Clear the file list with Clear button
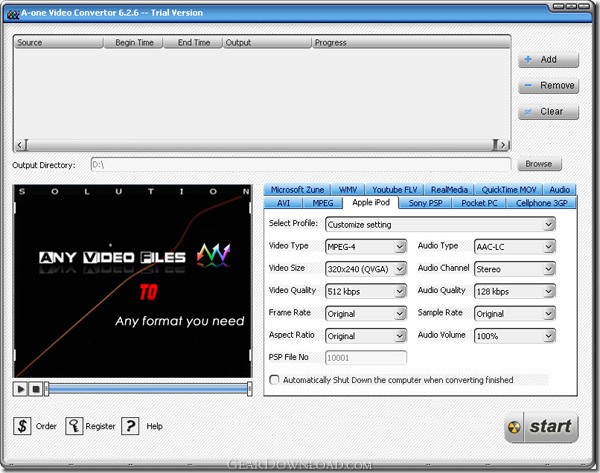Viewport: 600px width, 473px height. click(548, 111)
